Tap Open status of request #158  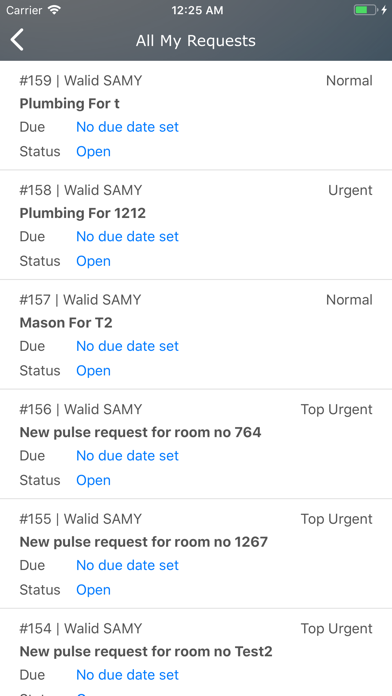[x=93, y=261]
